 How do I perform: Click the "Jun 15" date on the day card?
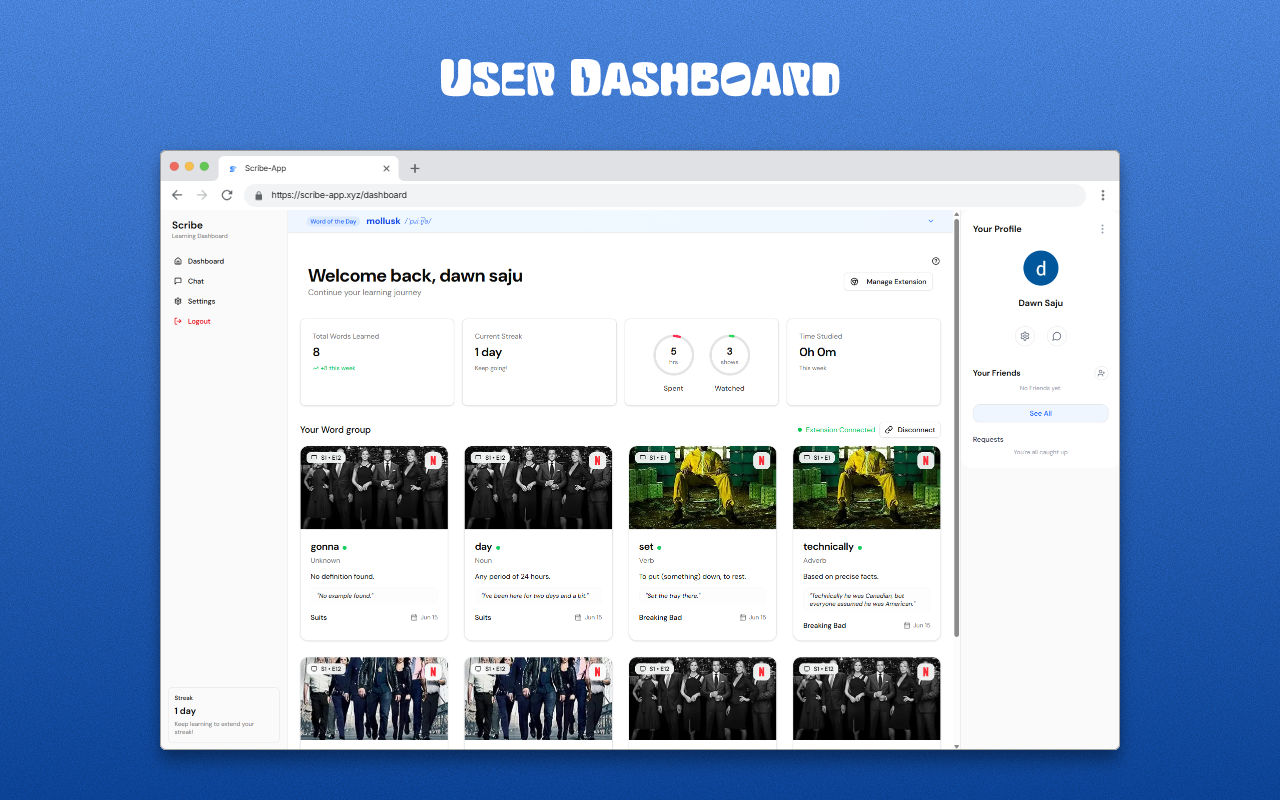tap(593, 618)
